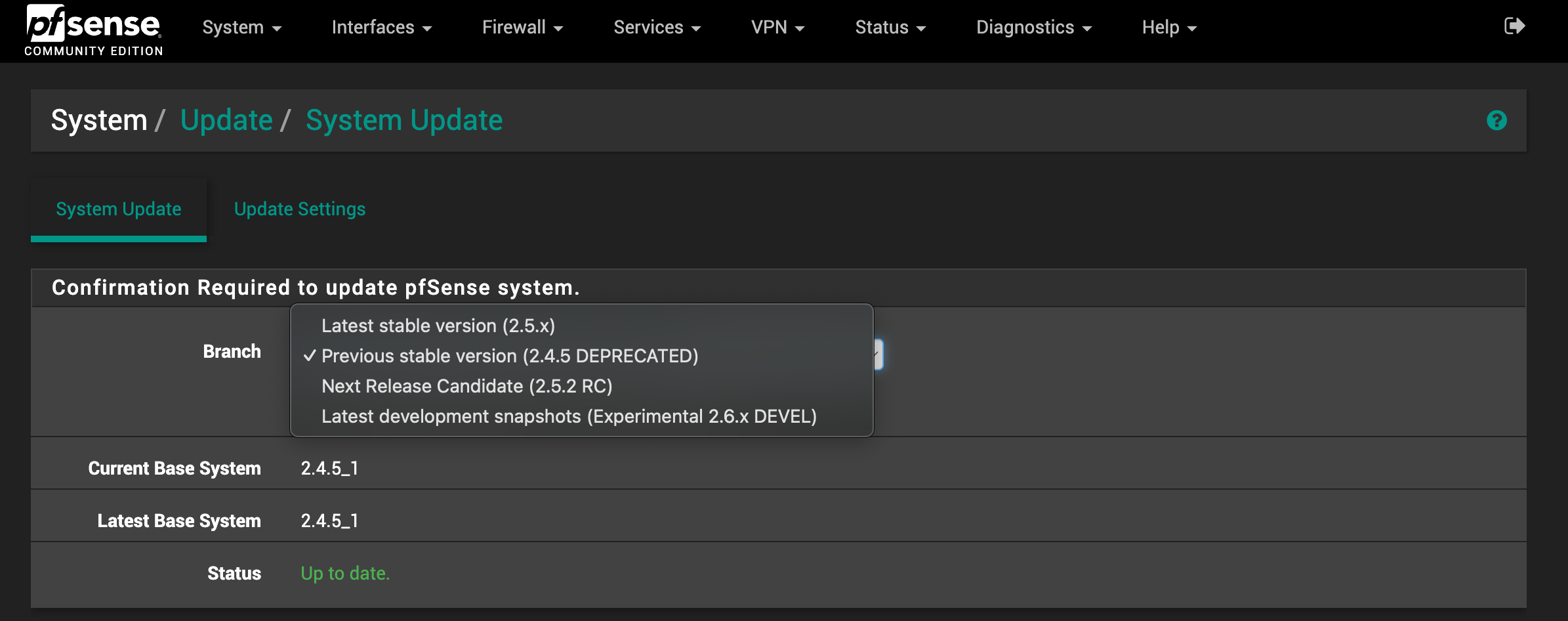Select the System Update tab
The height and width of the screenshot is (621, 1568).
tap(119, 209)
